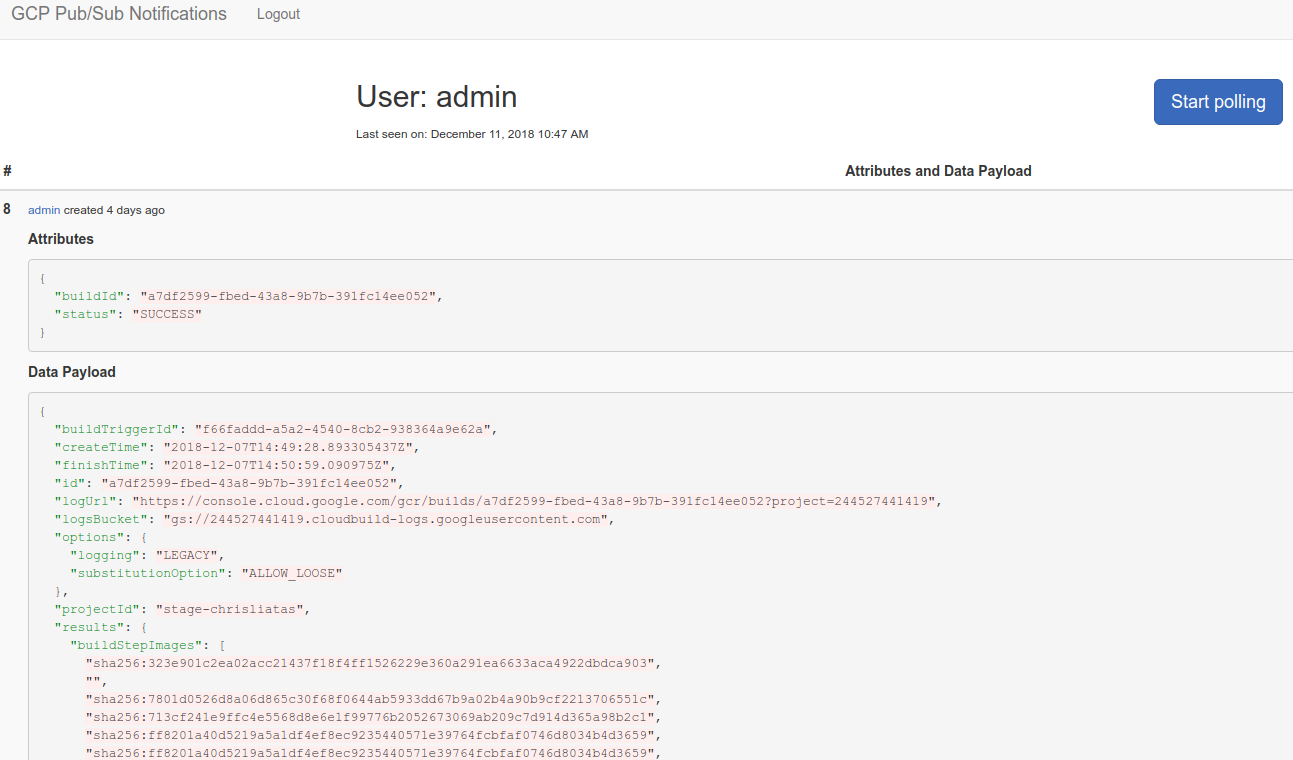
Task: Click the Last seen on timestamp text
Action: pyautogui.click(x=471, y=134)
